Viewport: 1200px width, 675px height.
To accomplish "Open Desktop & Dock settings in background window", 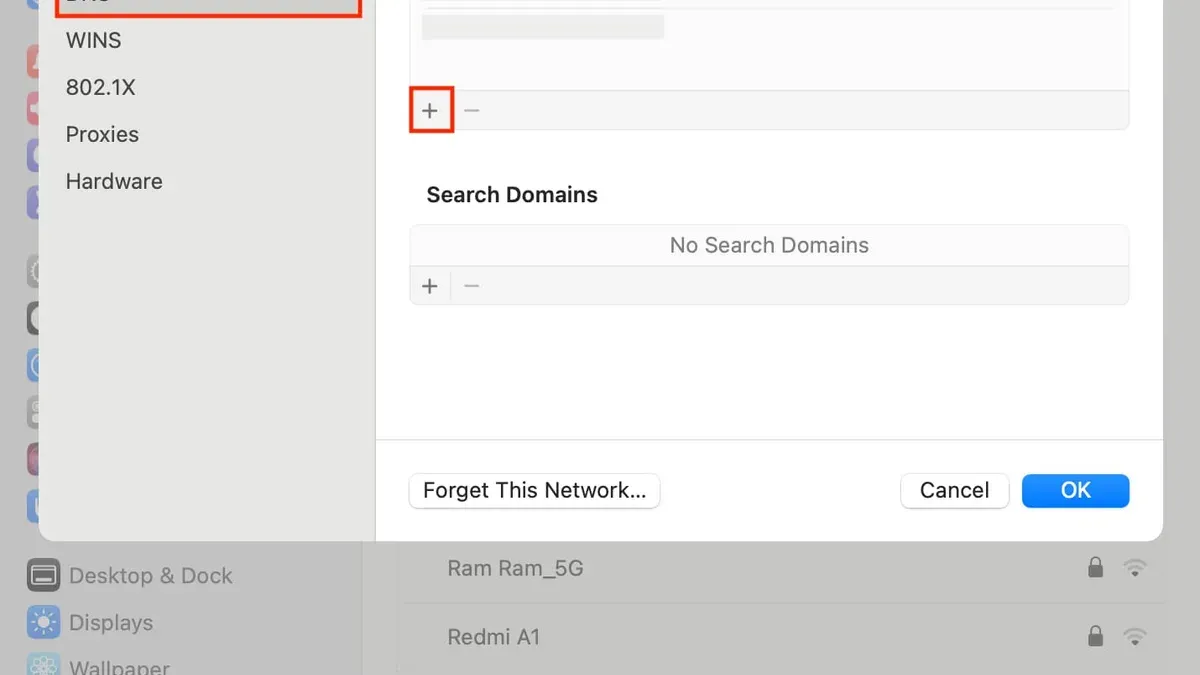I will click(150, 576).
